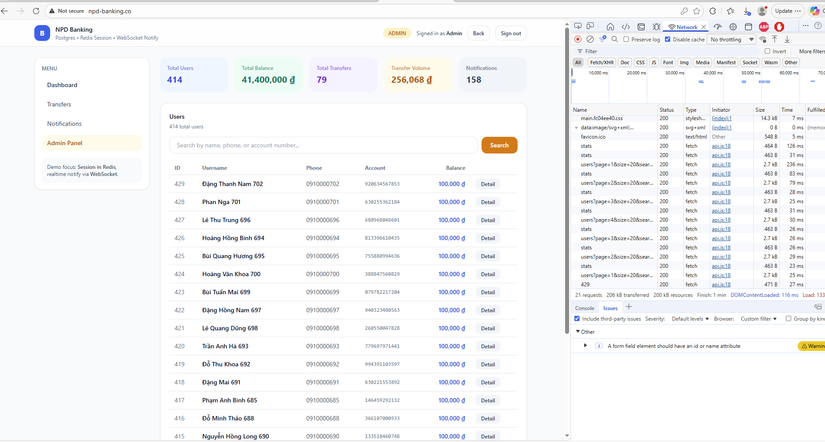Enable the Preserve log checkbox
The image size is (825, 442).
tap(627, 39)
